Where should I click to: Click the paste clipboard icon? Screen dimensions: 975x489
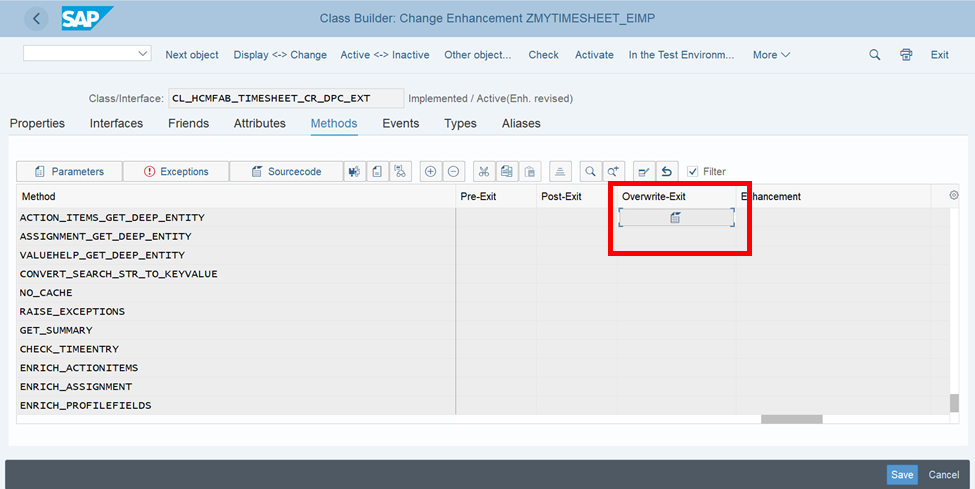click(x=530, y=172)
